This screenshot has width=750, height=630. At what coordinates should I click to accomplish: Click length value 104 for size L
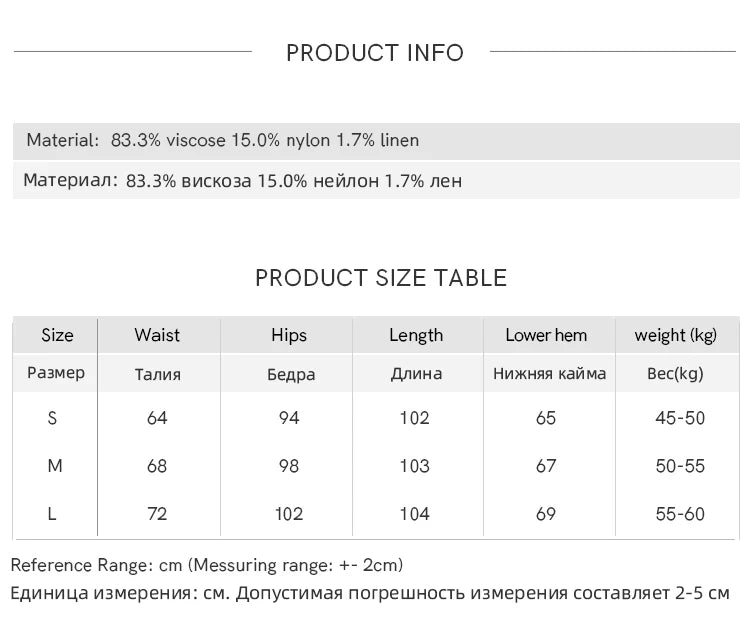pyautogui.click(x=415, y=514)
